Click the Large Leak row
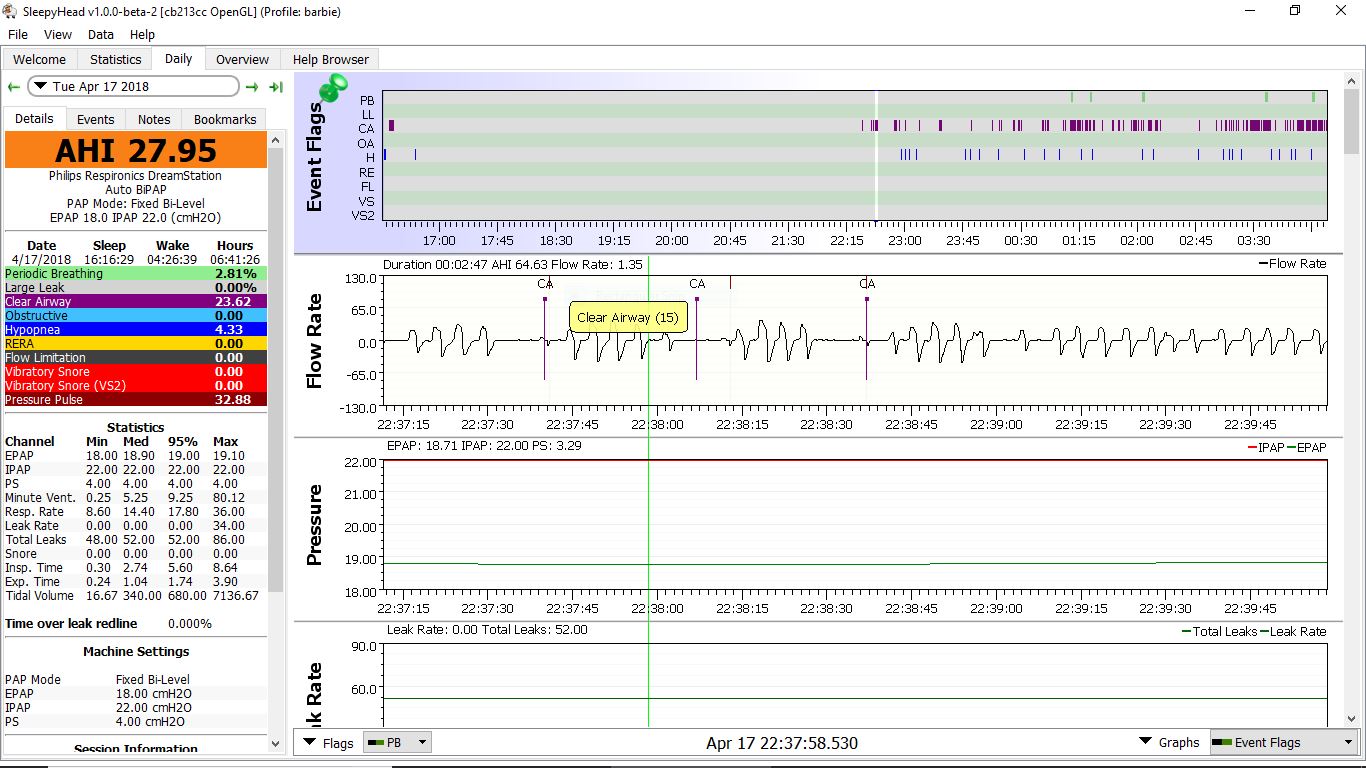The height and width of the screenshot is (768, 1366). point(136,288)
